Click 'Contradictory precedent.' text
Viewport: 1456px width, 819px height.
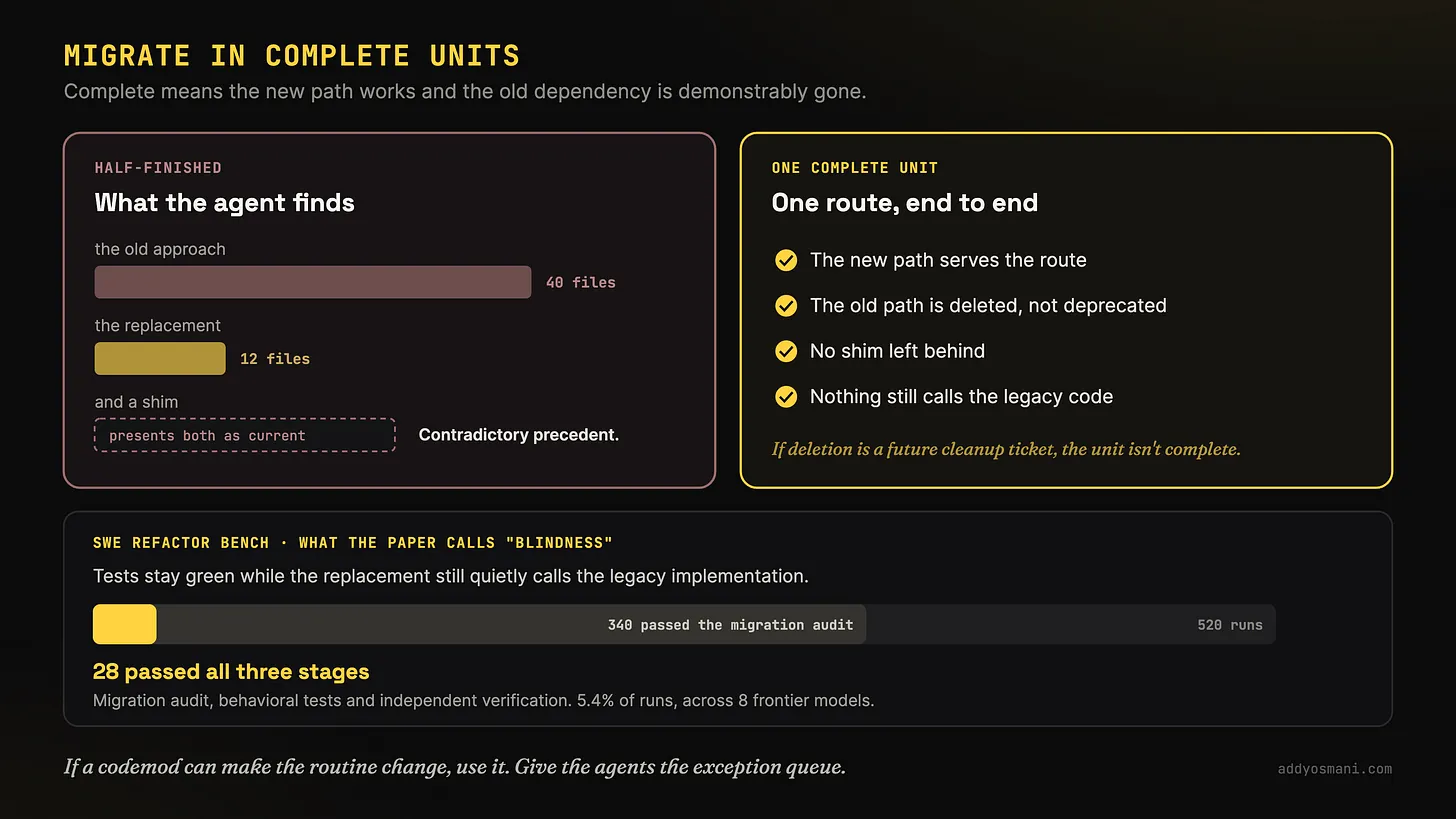519,435
